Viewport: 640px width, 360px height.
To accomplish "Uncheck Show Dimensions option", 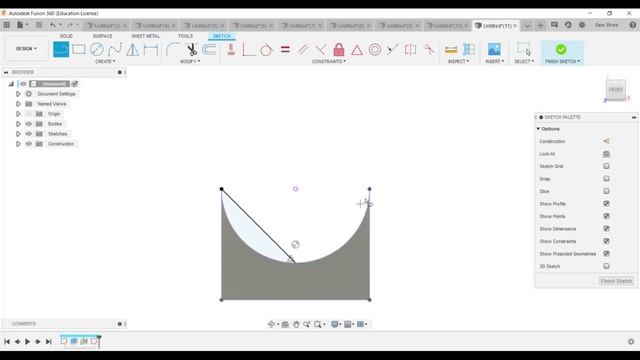I will point(606,229).
